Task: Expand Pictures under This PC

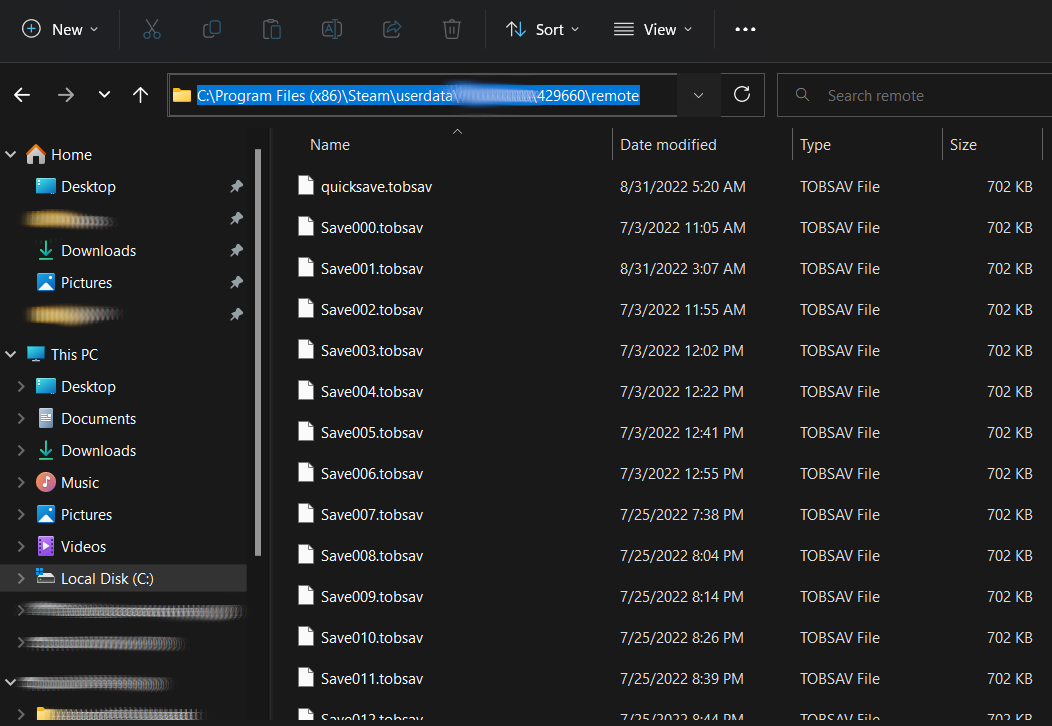Action: tap(21, 514)
